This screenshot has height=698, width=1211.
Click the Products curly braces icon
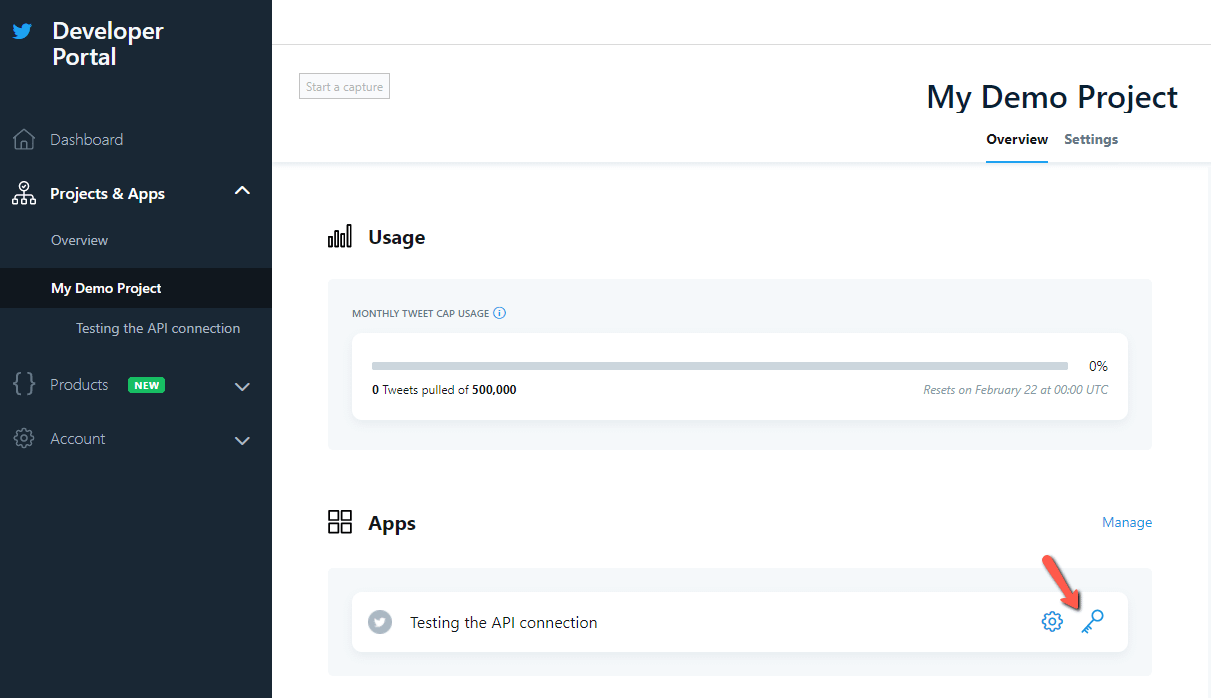click(24, 384)
